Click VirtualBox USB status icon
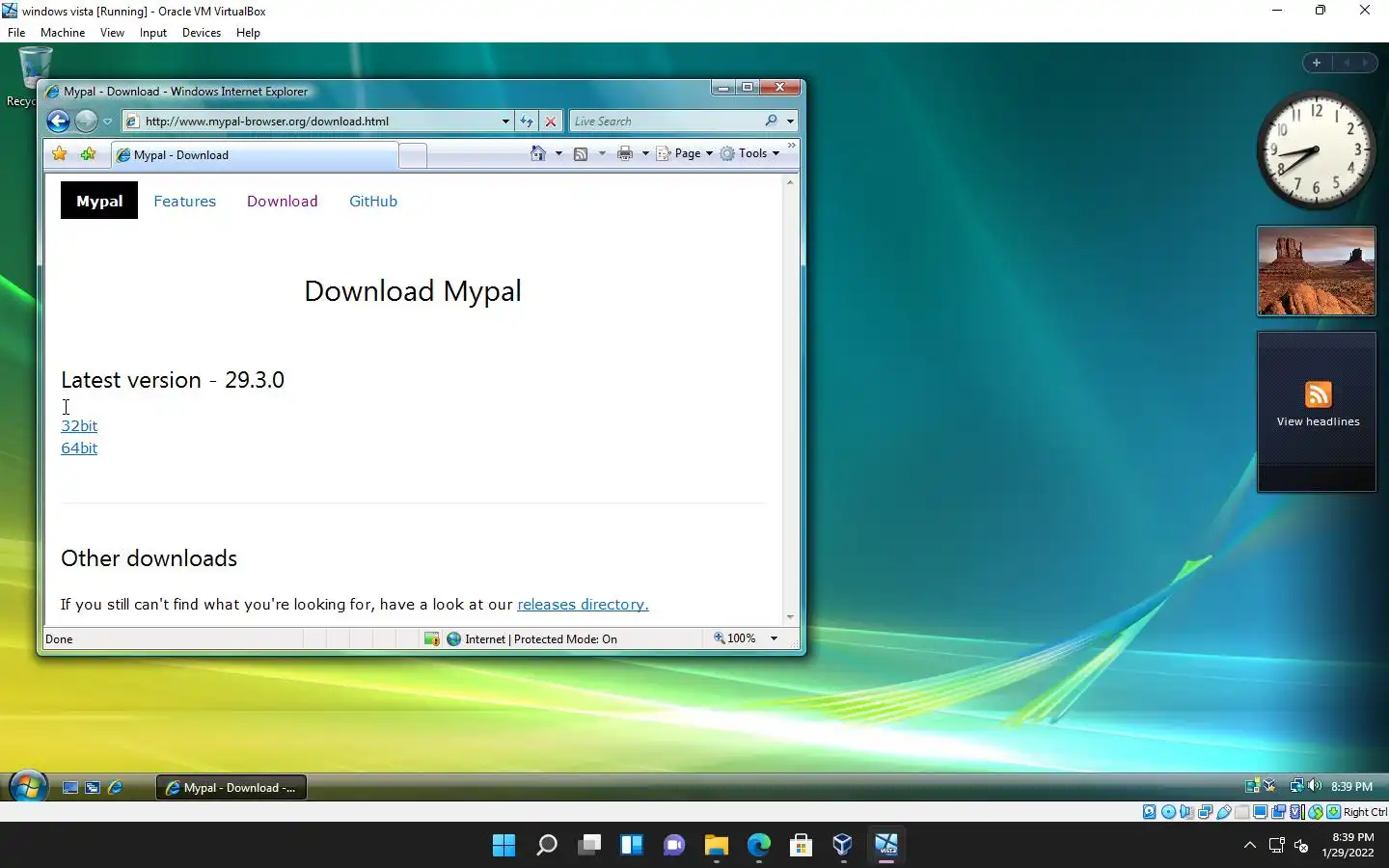 [x=1224, y=812]
